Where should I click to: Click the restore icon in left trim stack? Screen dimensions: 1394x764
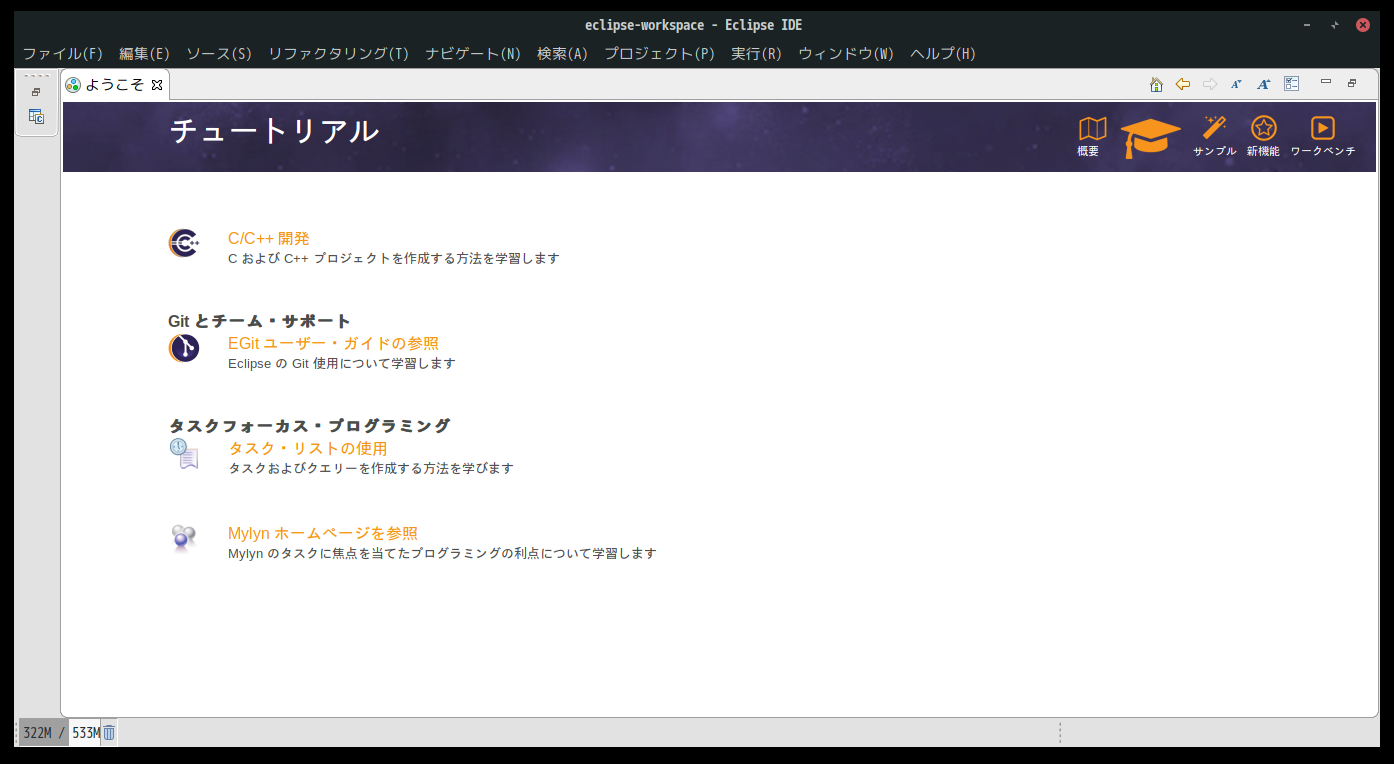[x=36, y=92]
